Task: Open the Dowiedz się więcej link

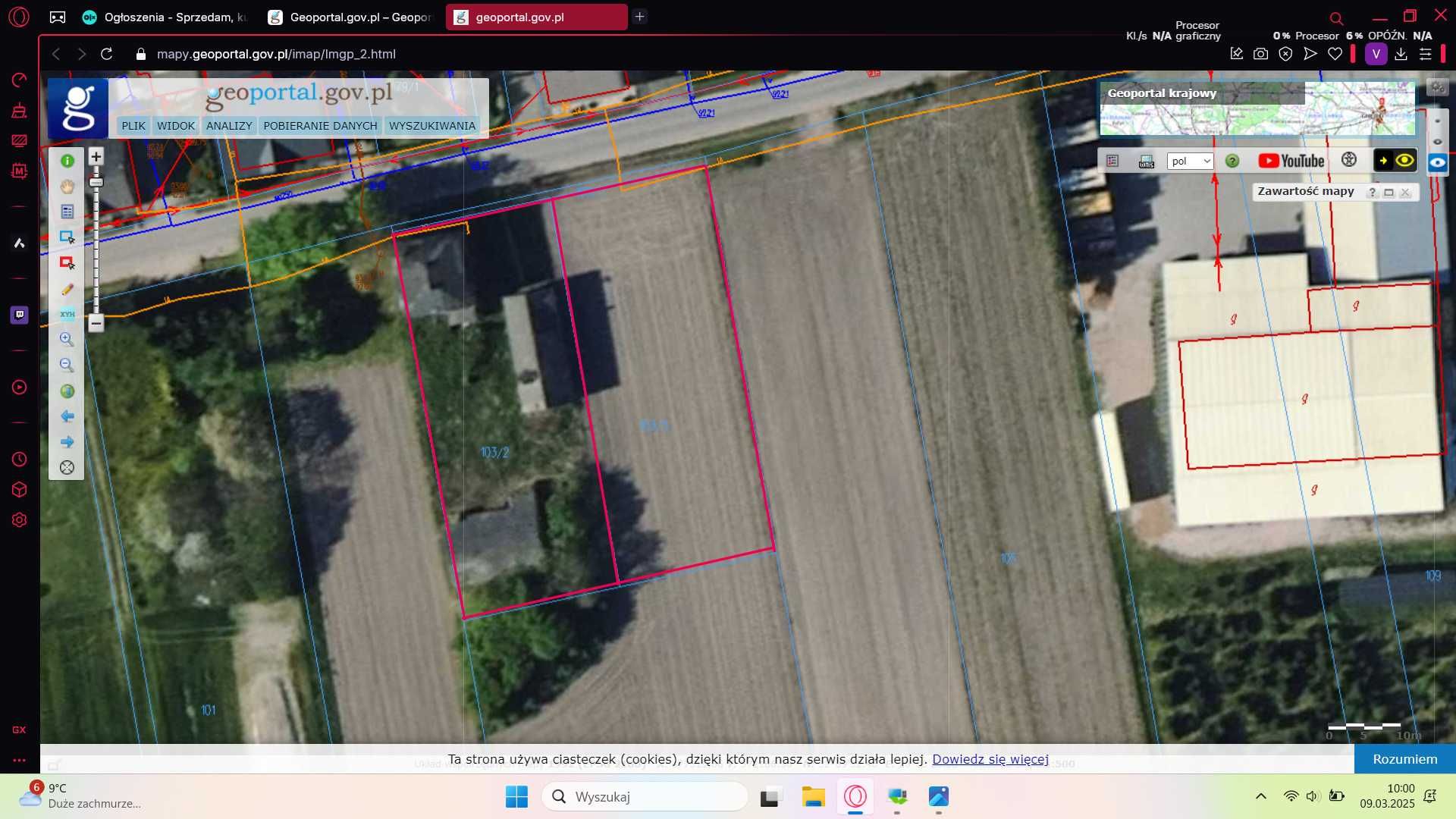Action: [x=990, y=759]
